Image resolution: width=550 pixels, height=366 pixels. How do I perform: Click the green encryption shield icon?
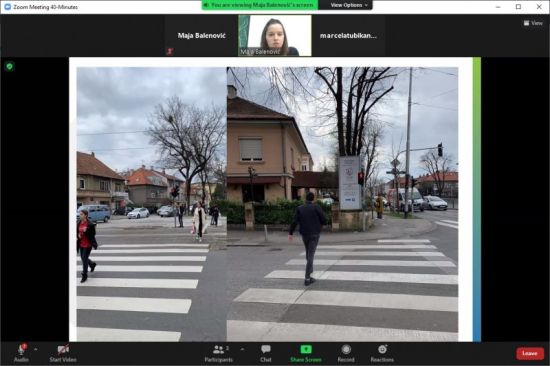pos(9,66)
